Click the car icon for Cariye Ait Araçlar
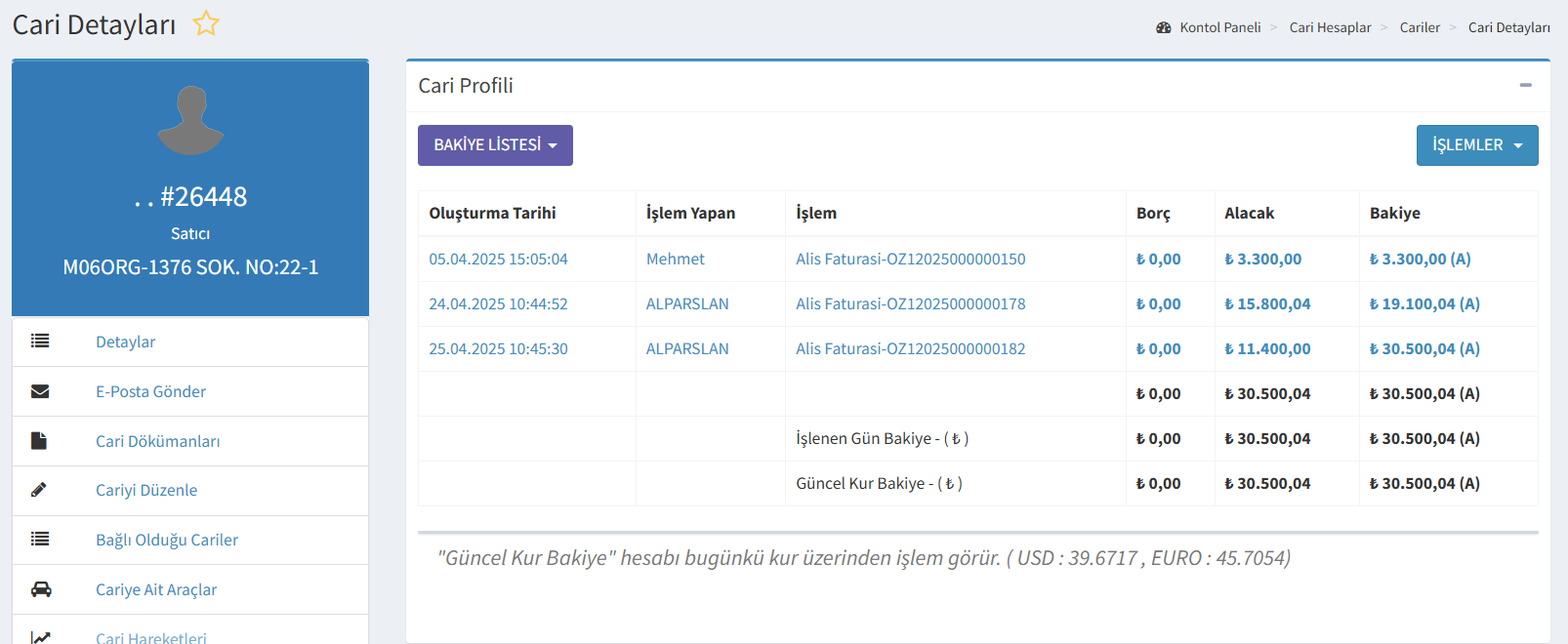This screenshot has height=644, width=1568. (41, 589)
